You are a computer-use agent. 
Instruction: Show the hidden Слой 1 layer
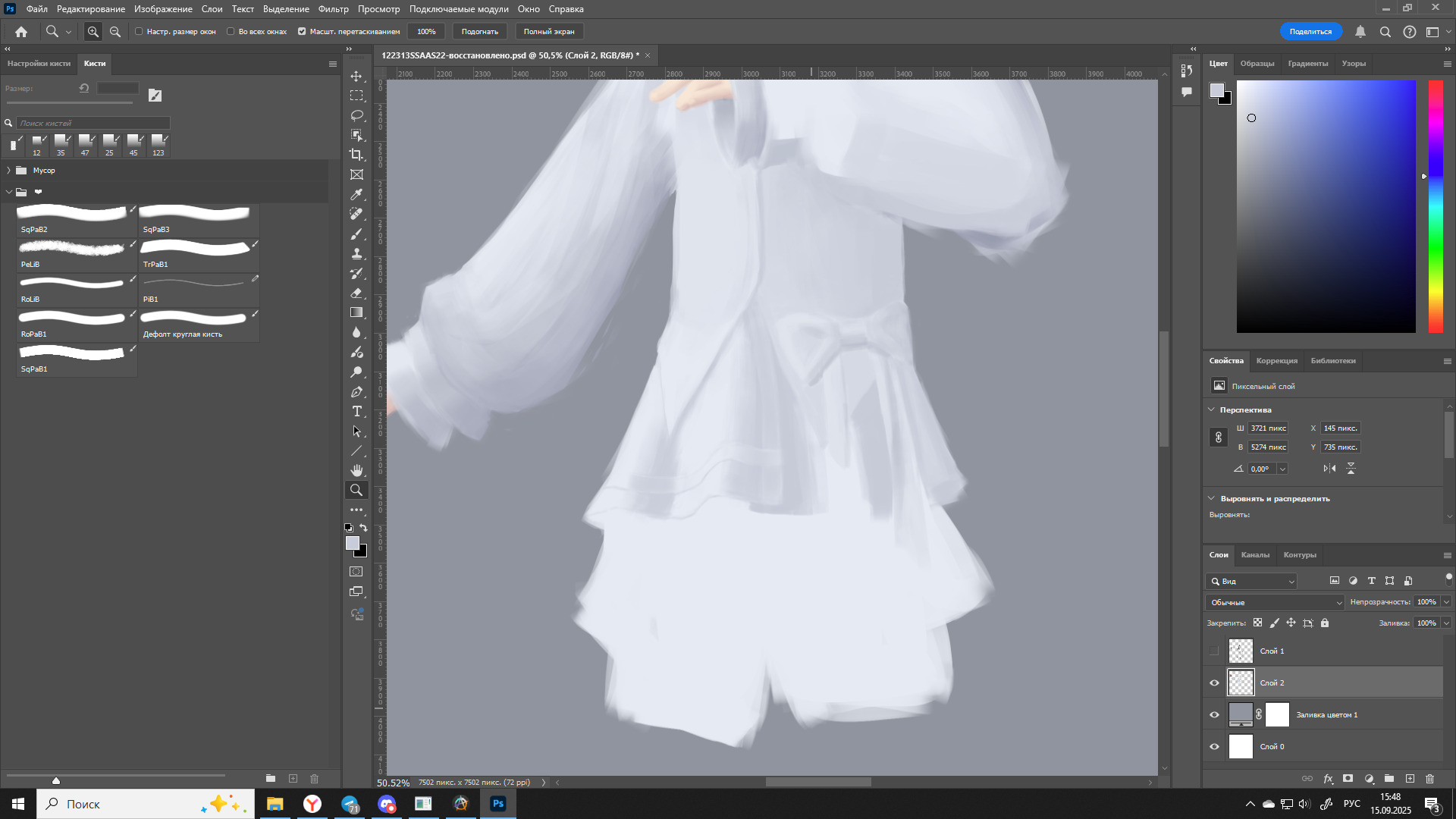[x=1214, y=651]
